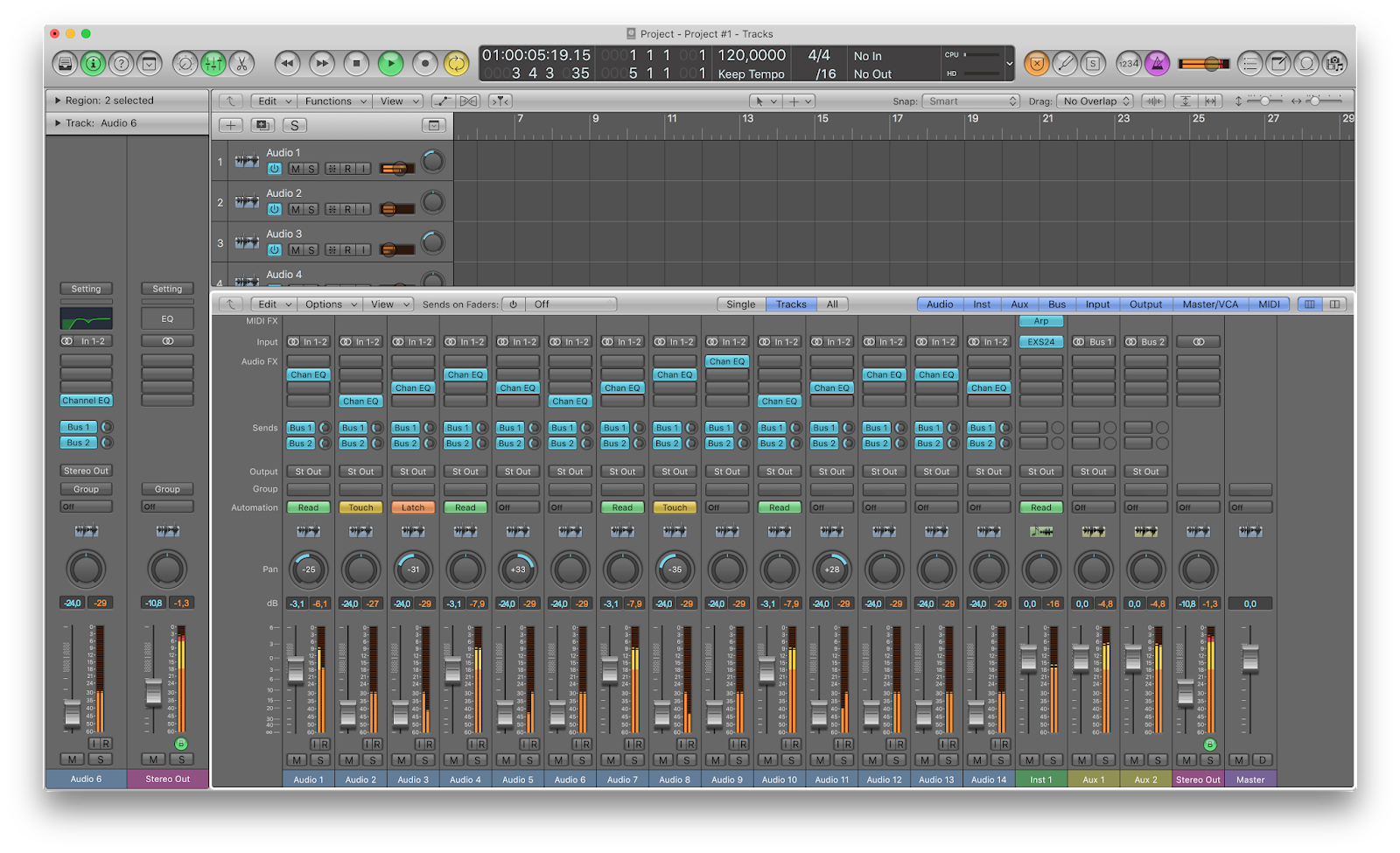Image resolution: width=1400 pixels, height=853 pixels.
Task: Open the LCD display mode chevron
Action: click(x=1009, y=63)
